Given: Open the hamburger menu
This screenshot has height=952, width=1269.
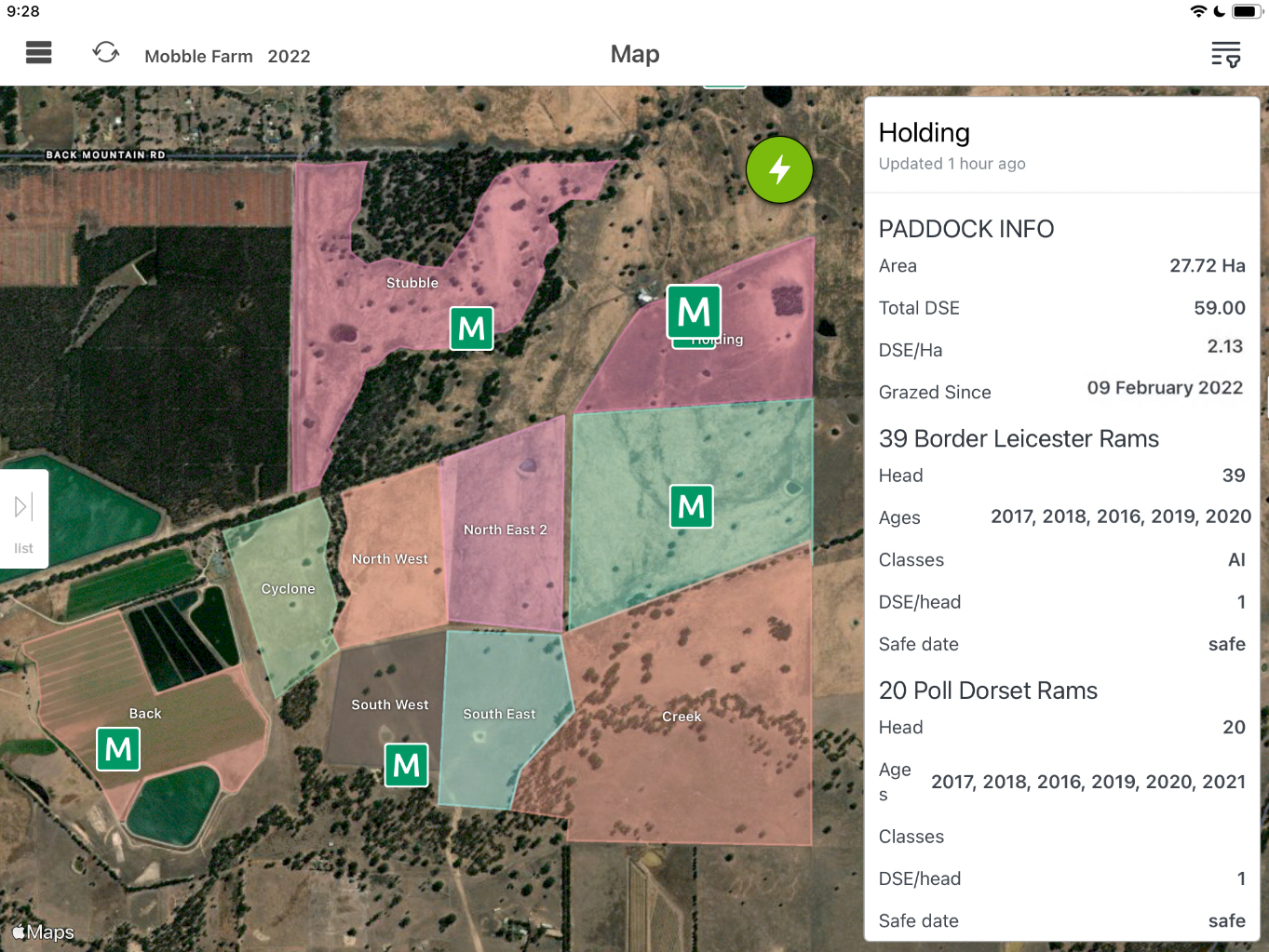Looking at the screenshot, I should coord(39,53).
